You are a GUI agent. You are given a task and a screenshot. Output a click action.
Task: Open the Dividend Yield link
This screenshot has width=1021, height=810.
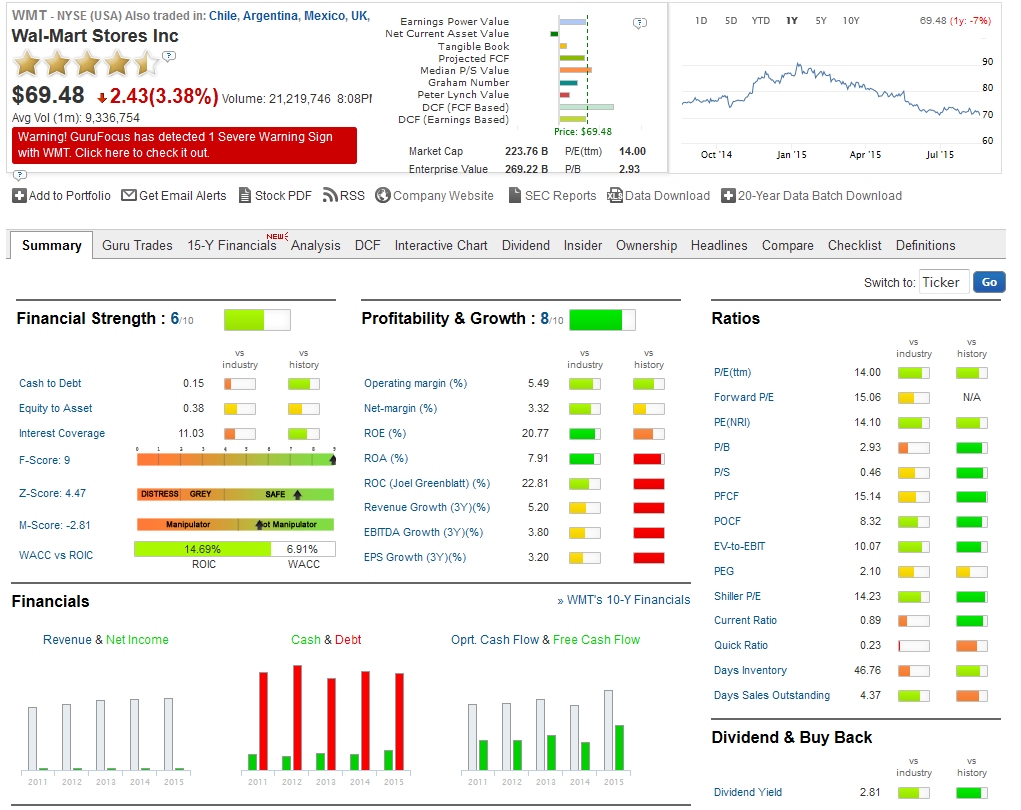[x=748, y=792]
